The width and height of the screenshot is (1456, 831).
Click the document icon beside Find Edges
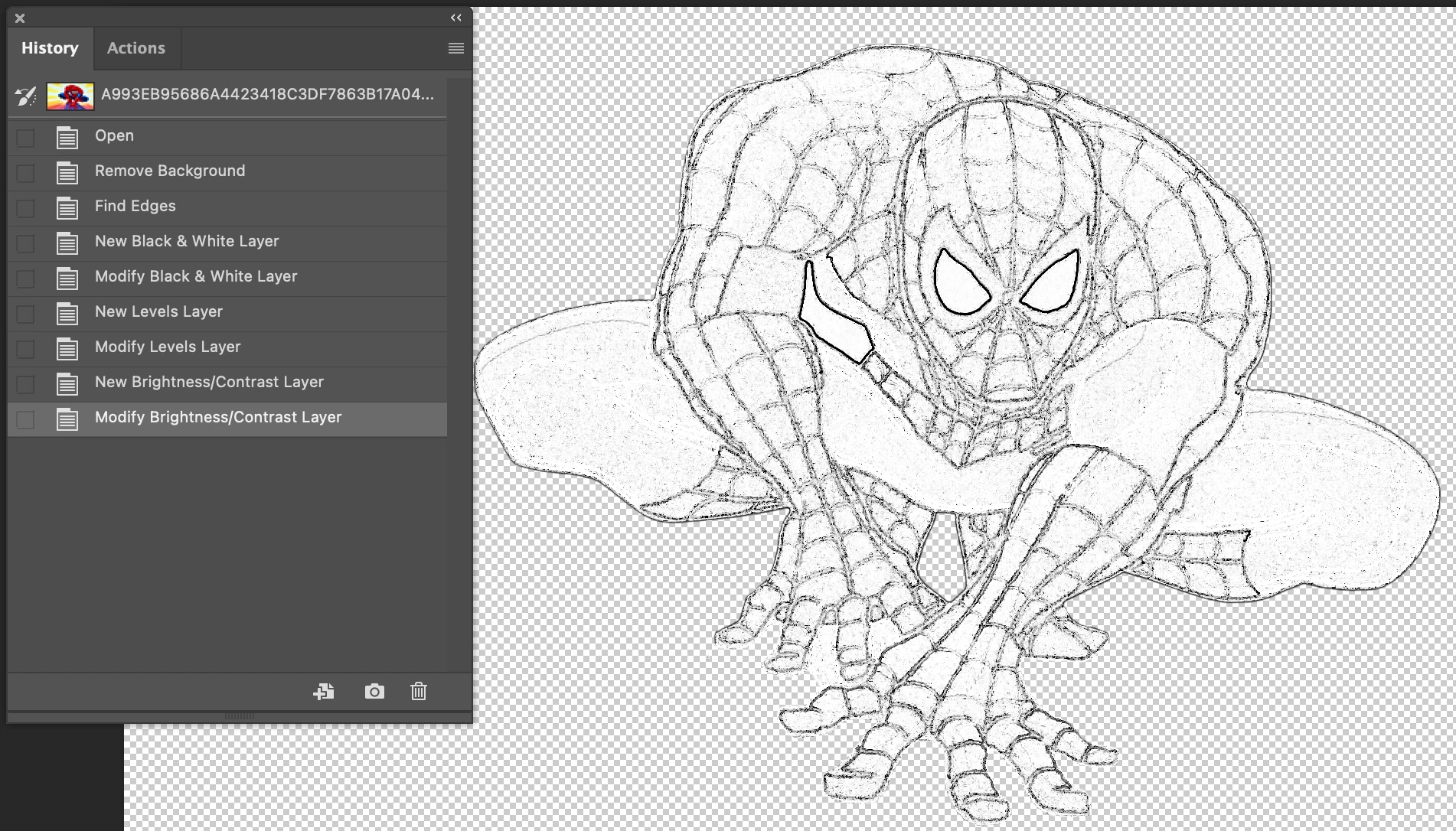click(67, 208)
